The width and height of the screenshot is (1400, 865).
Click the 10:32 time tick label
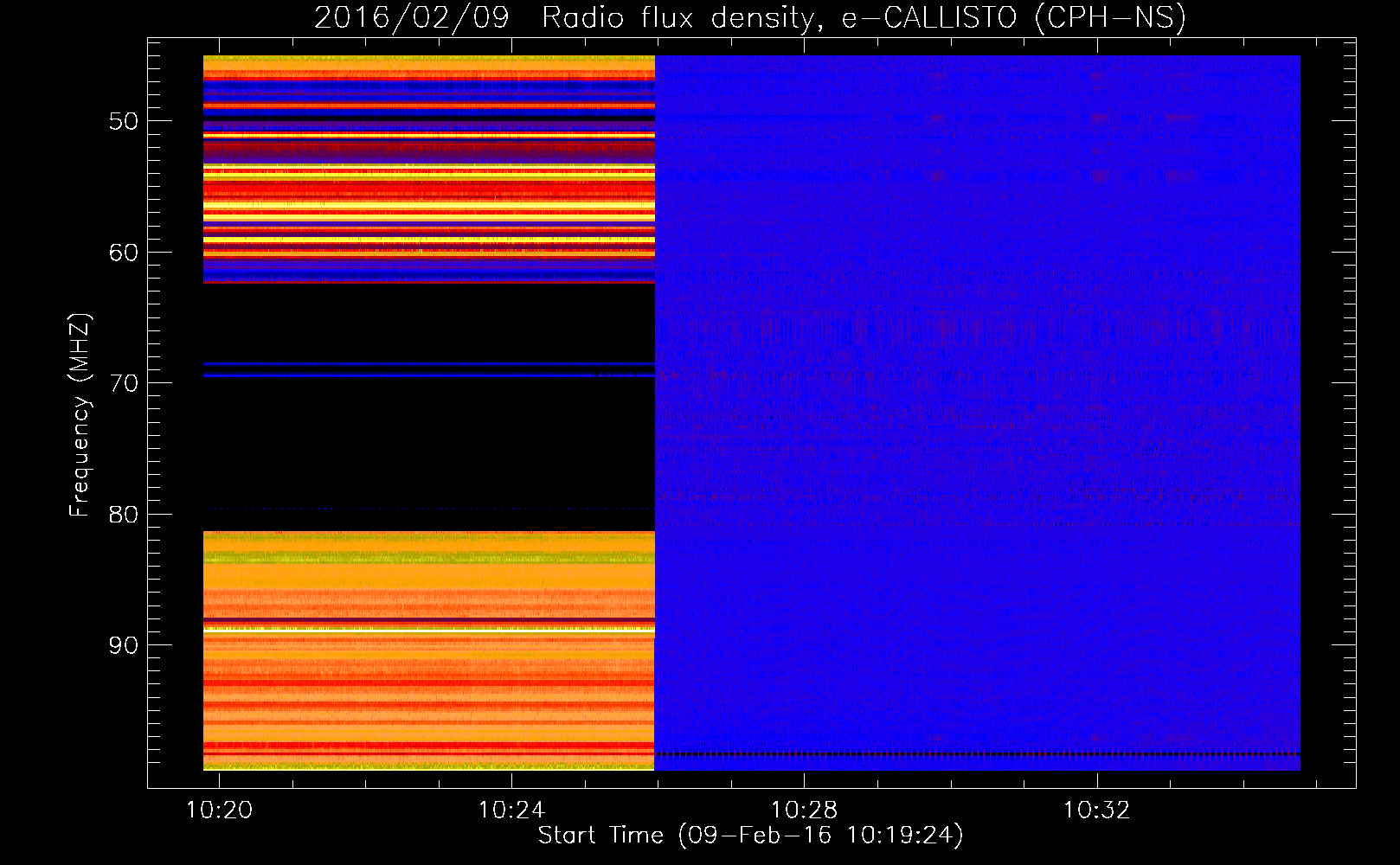coord(1096,810)
